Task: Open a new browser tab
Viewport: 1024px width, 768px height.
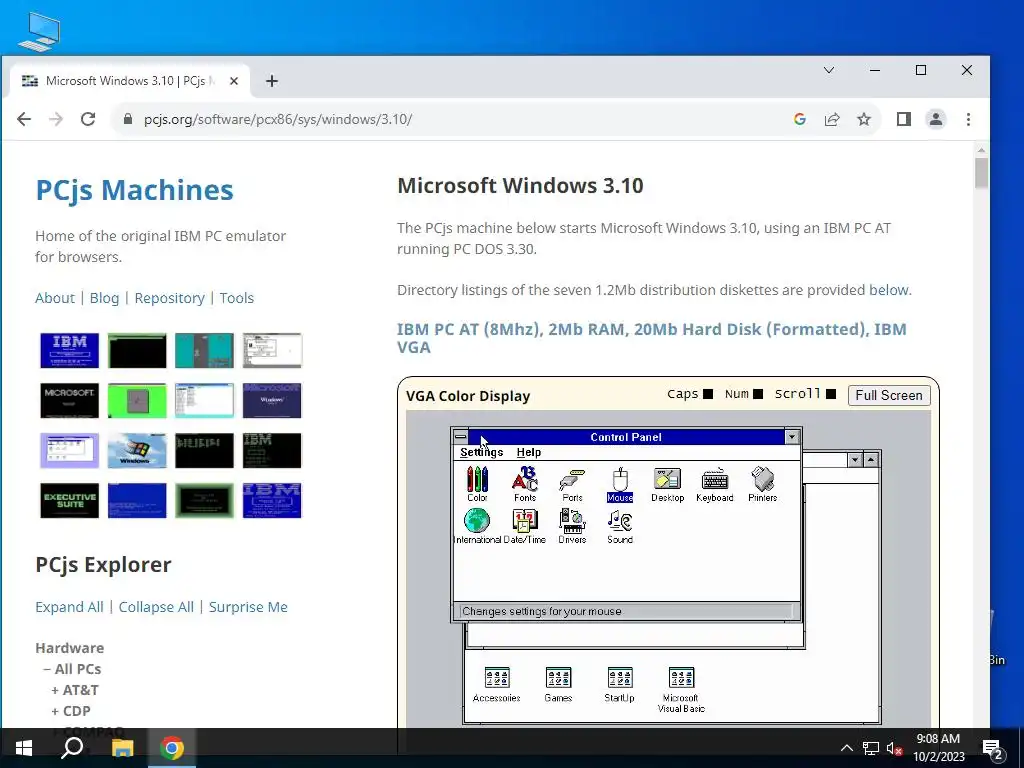Action: [x=272, y=81]
